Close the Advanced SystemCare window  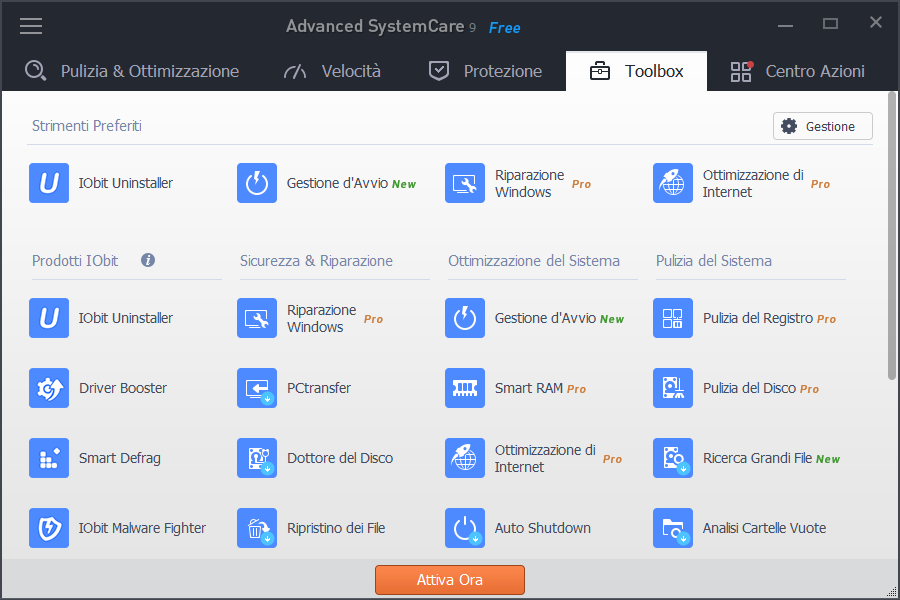click(875, 22)
